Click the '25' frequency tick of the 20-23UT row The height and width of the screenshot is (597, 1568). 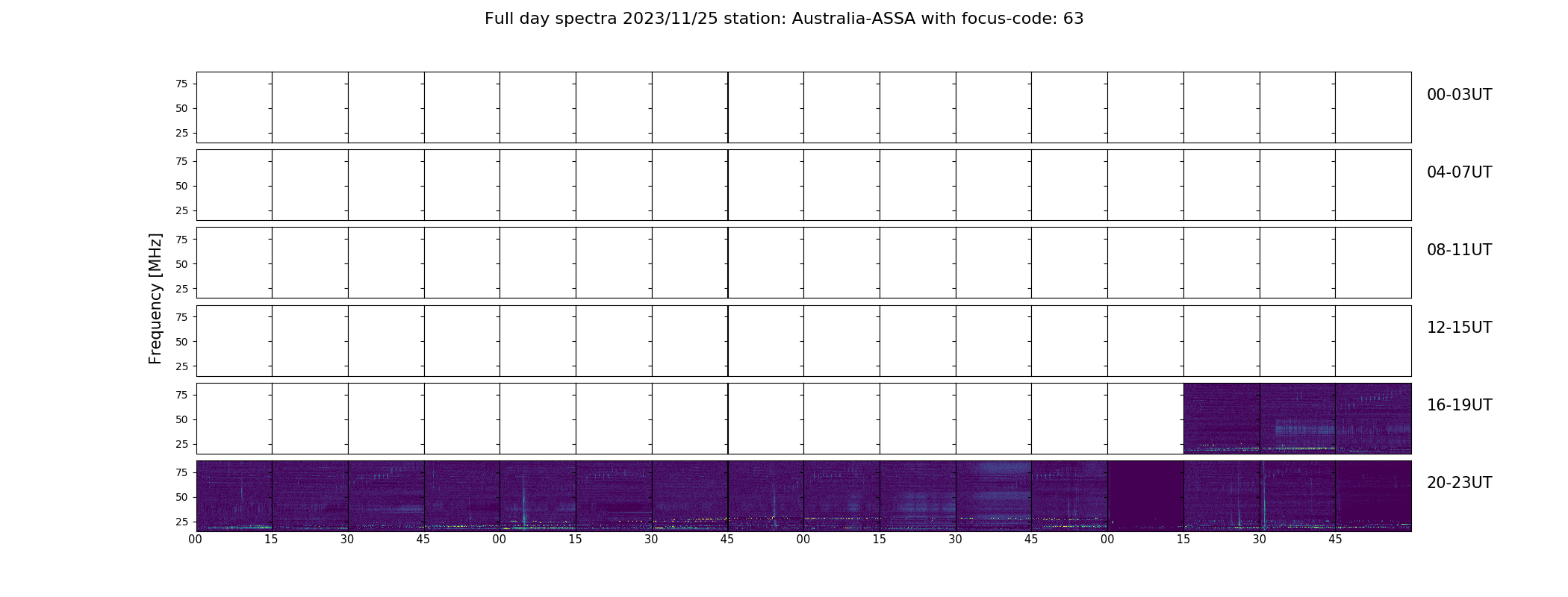click(181, 522)
